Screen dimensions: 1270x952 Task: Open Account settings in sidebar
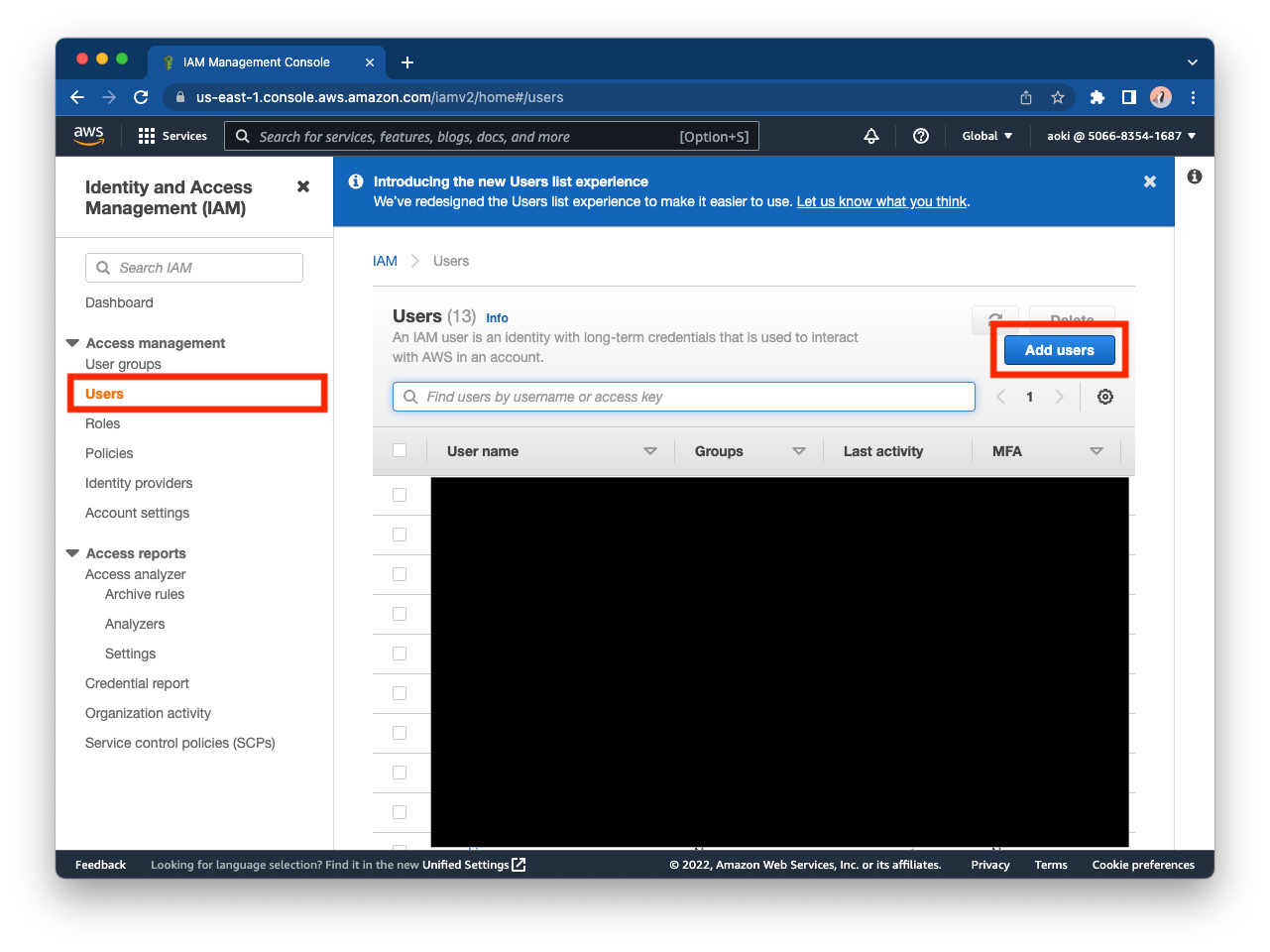pyautogui.click(x=137, y=513)
